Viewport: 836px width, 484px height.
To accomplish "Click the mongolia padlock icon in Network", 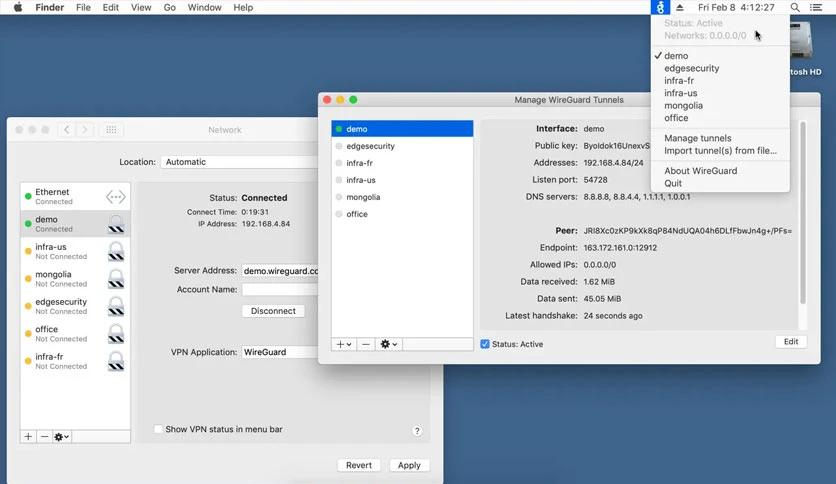I will coord(116,279).
